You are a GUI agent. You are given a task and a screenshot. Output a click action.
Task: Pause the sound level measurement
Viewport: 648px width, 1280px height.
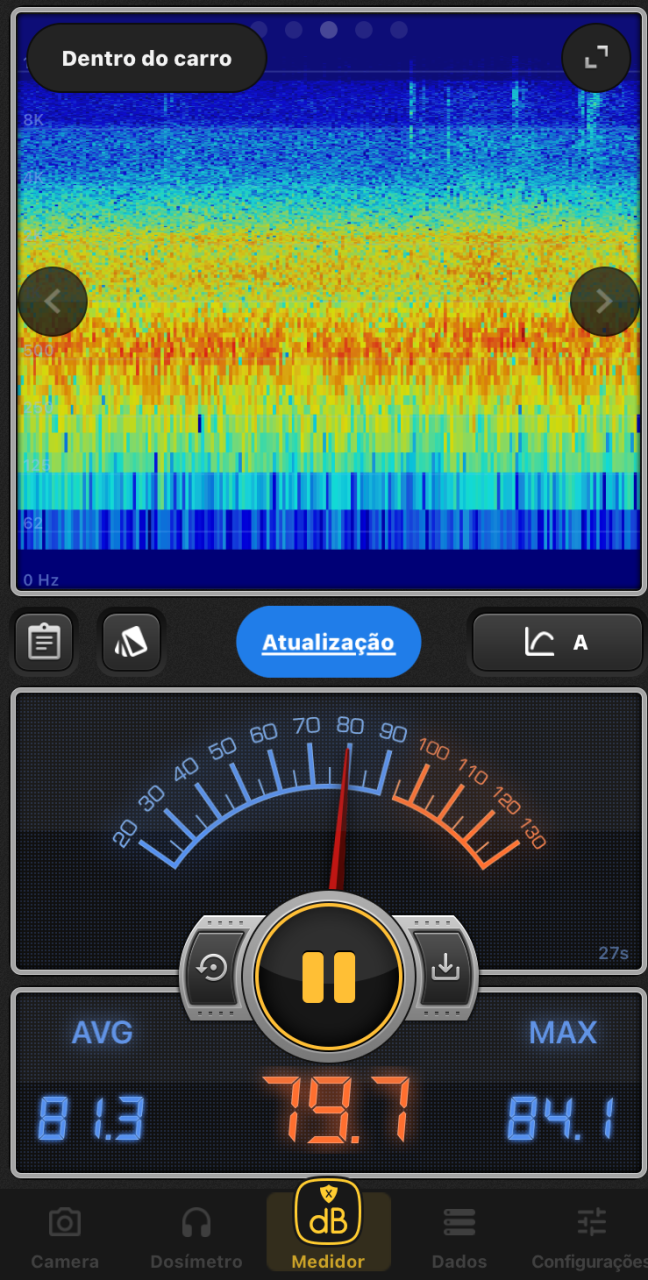(x=328, y=976)
